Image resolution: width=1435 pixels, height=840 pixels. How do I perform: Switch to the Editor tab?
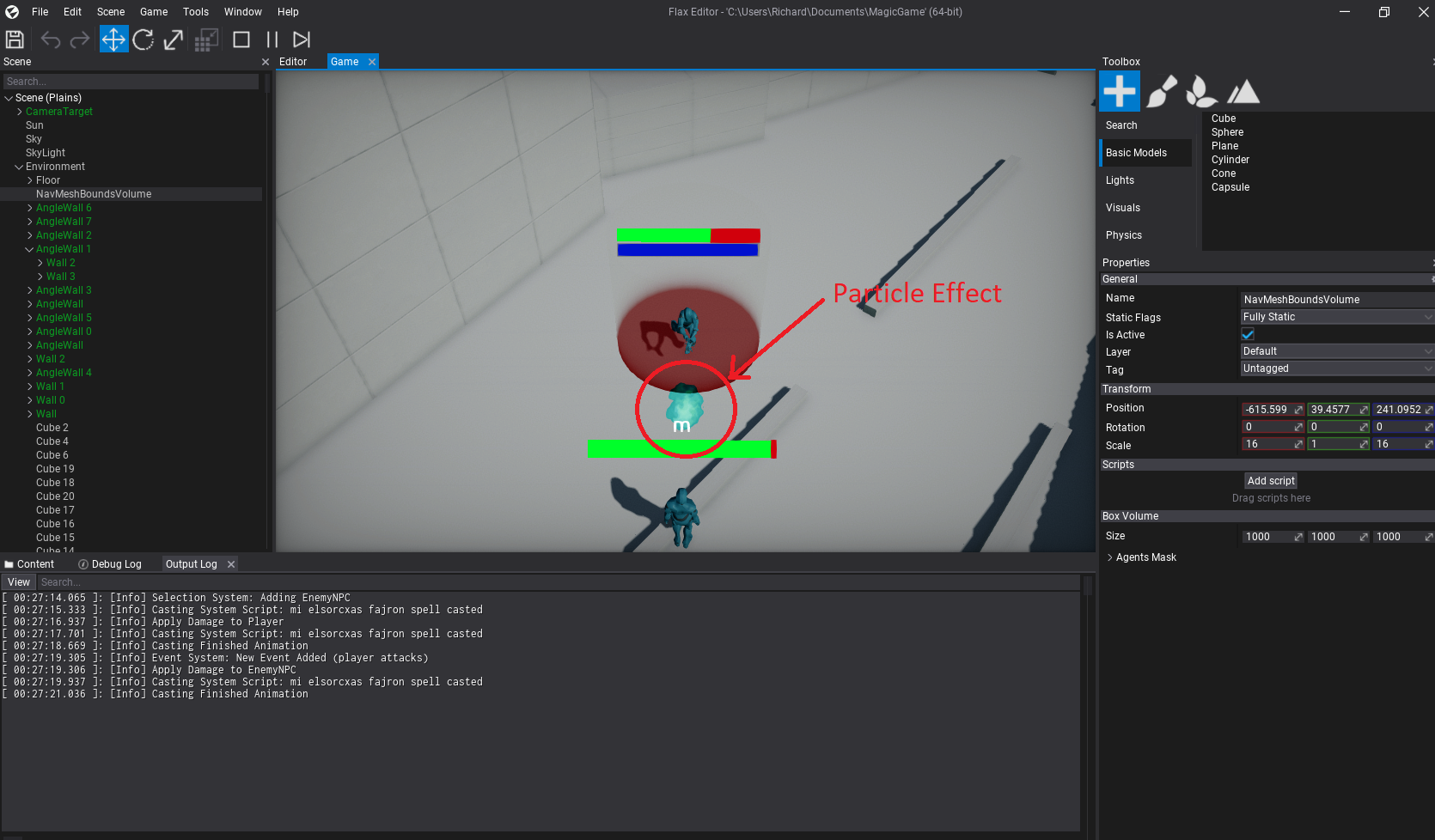pyautogui.click(x=291, y=61)
